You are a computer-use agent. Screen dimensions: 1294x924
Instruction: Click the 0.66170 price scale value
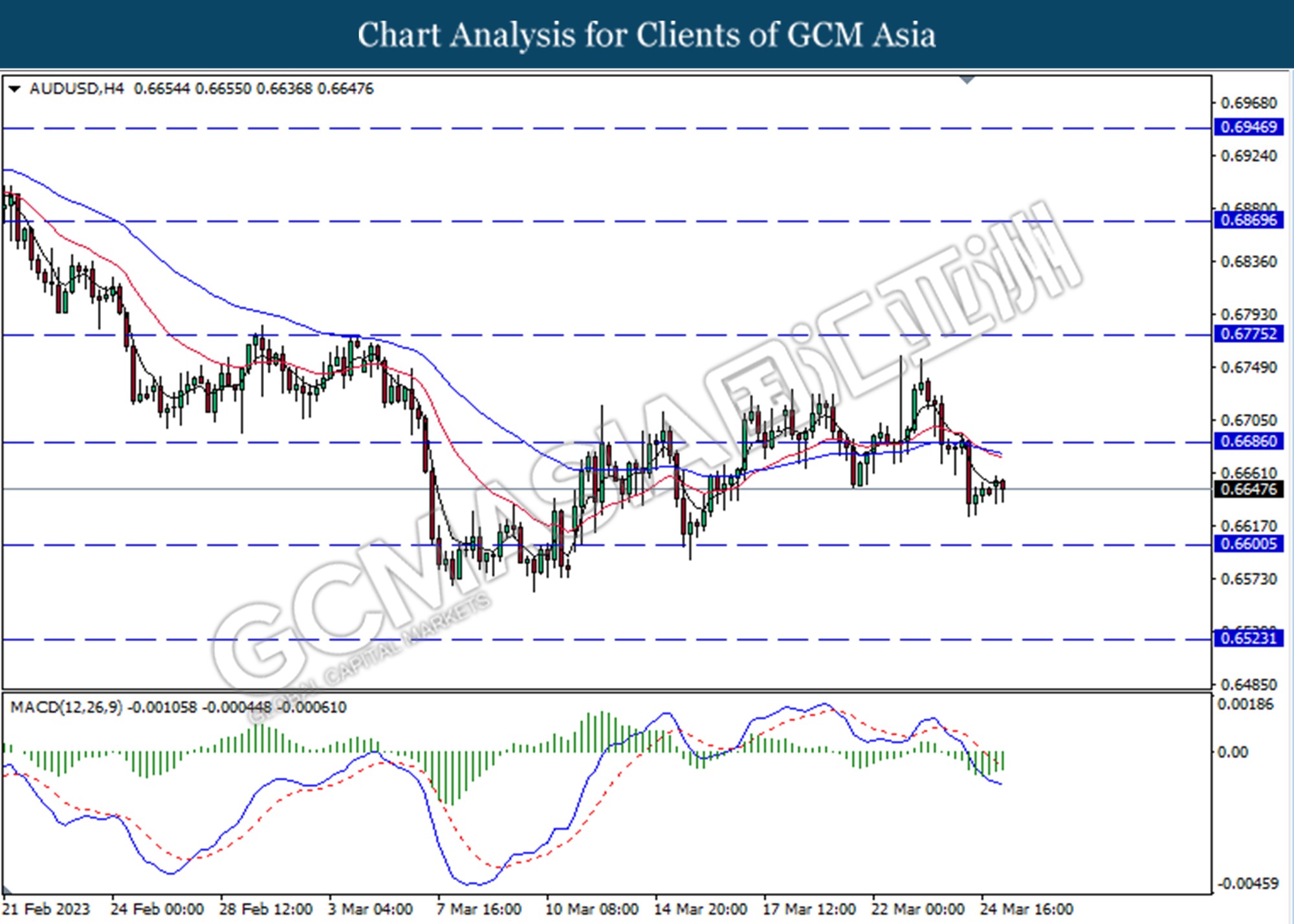[x=1249, y=526]
